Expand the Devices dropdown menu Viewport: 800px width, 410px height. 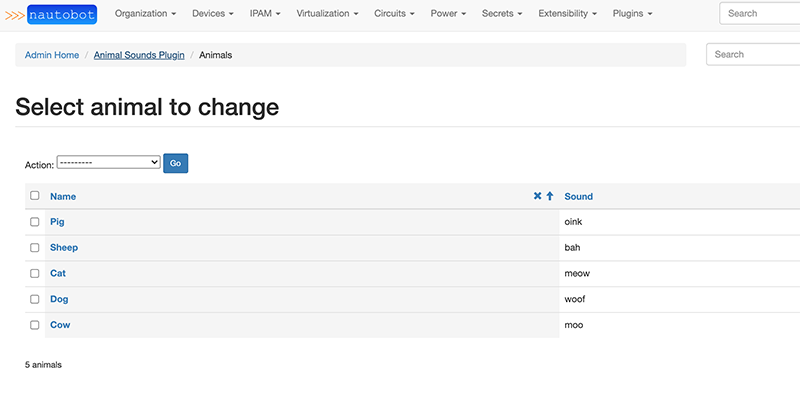pos(212,14)
